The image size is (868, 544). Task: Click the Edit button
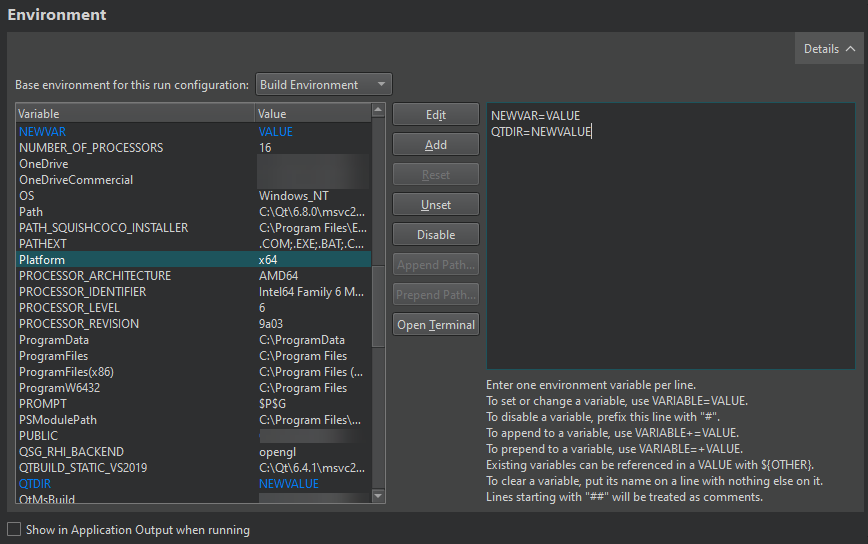tap(435, 115)
